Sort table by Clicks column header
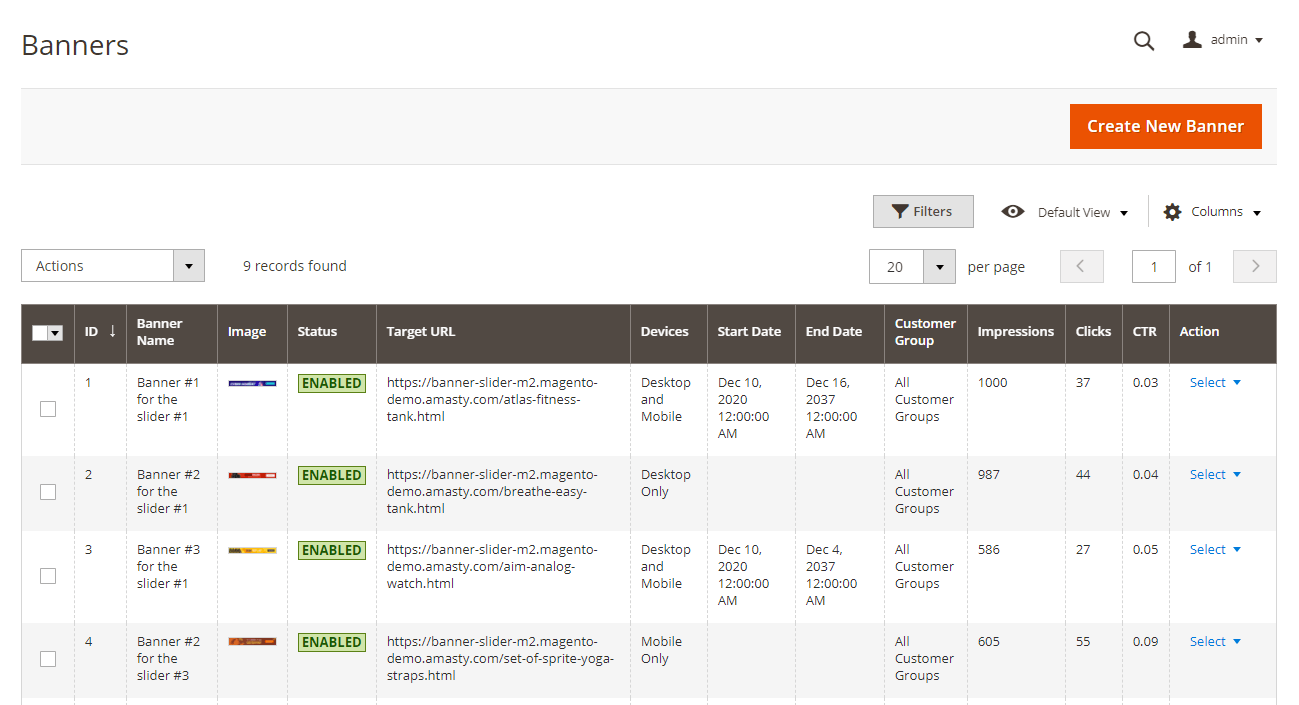 tap(1093, 332)
